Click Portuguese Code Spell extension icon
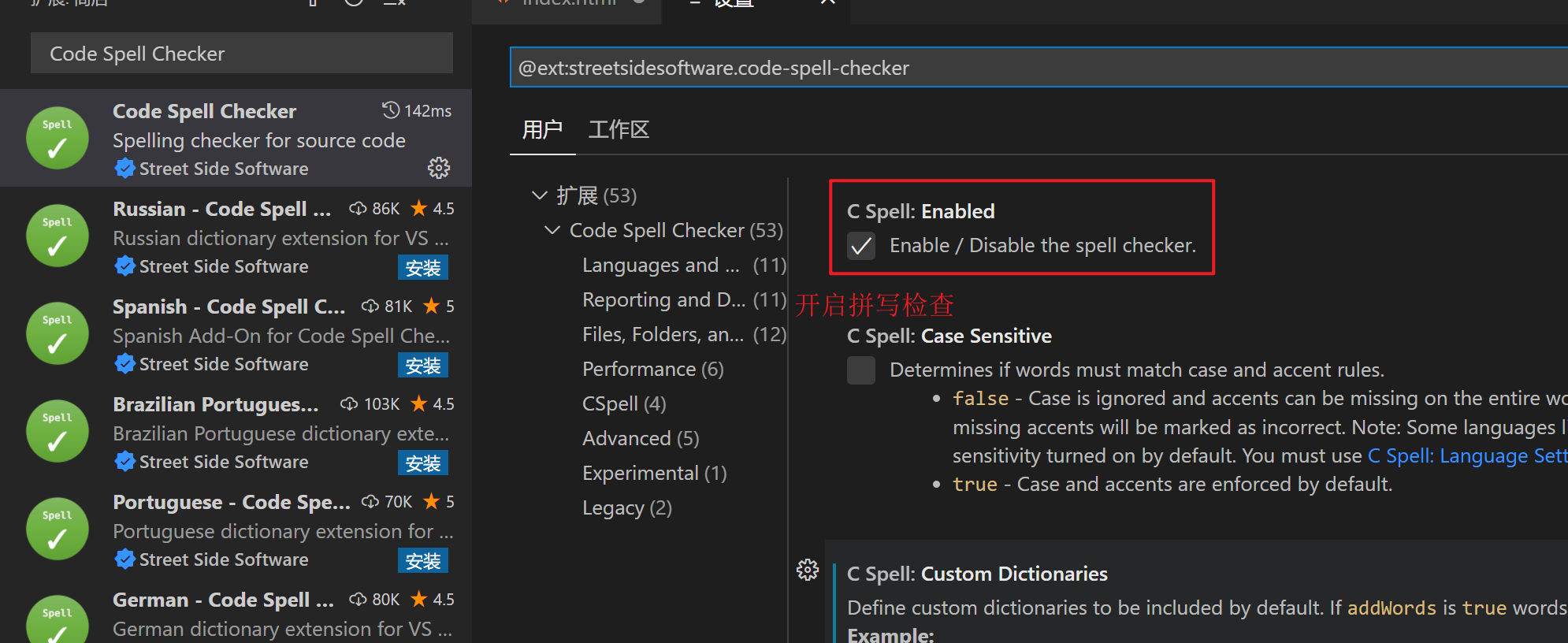This screenshot has width=1568, height=643. tap(58, 529)
